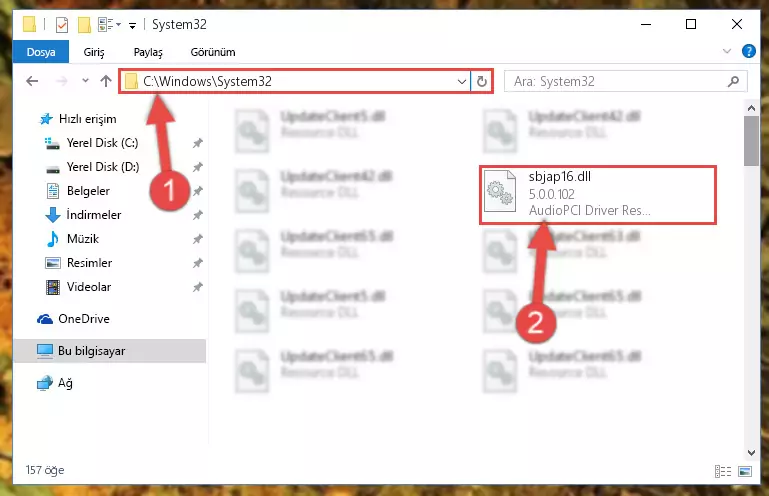Open the Dosya tab

[x=41, y=52]
